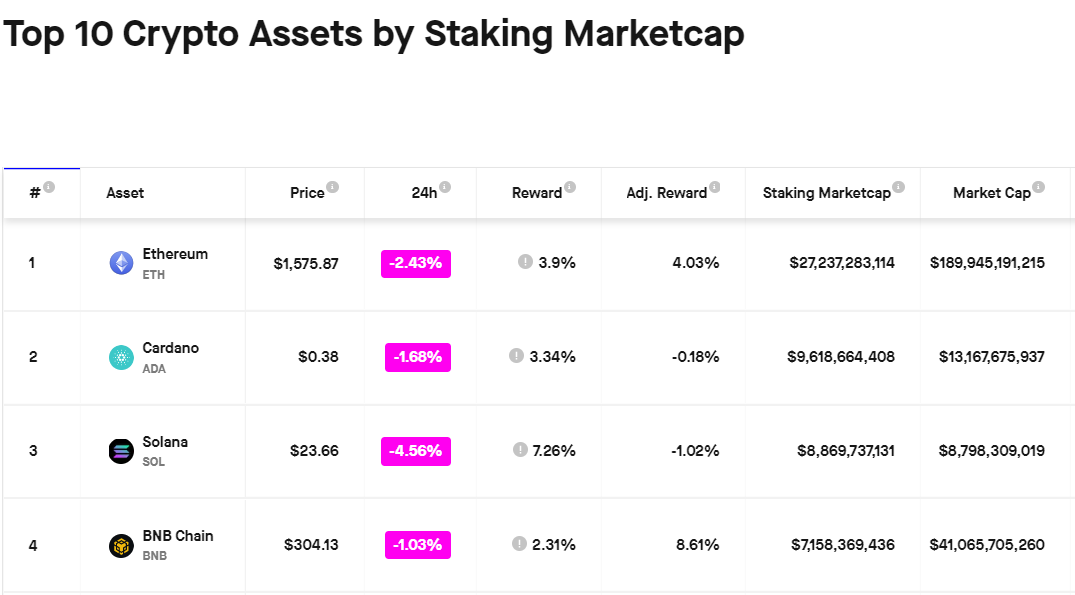Sort by the # rank column header
1075x595 pixels.
35,193
